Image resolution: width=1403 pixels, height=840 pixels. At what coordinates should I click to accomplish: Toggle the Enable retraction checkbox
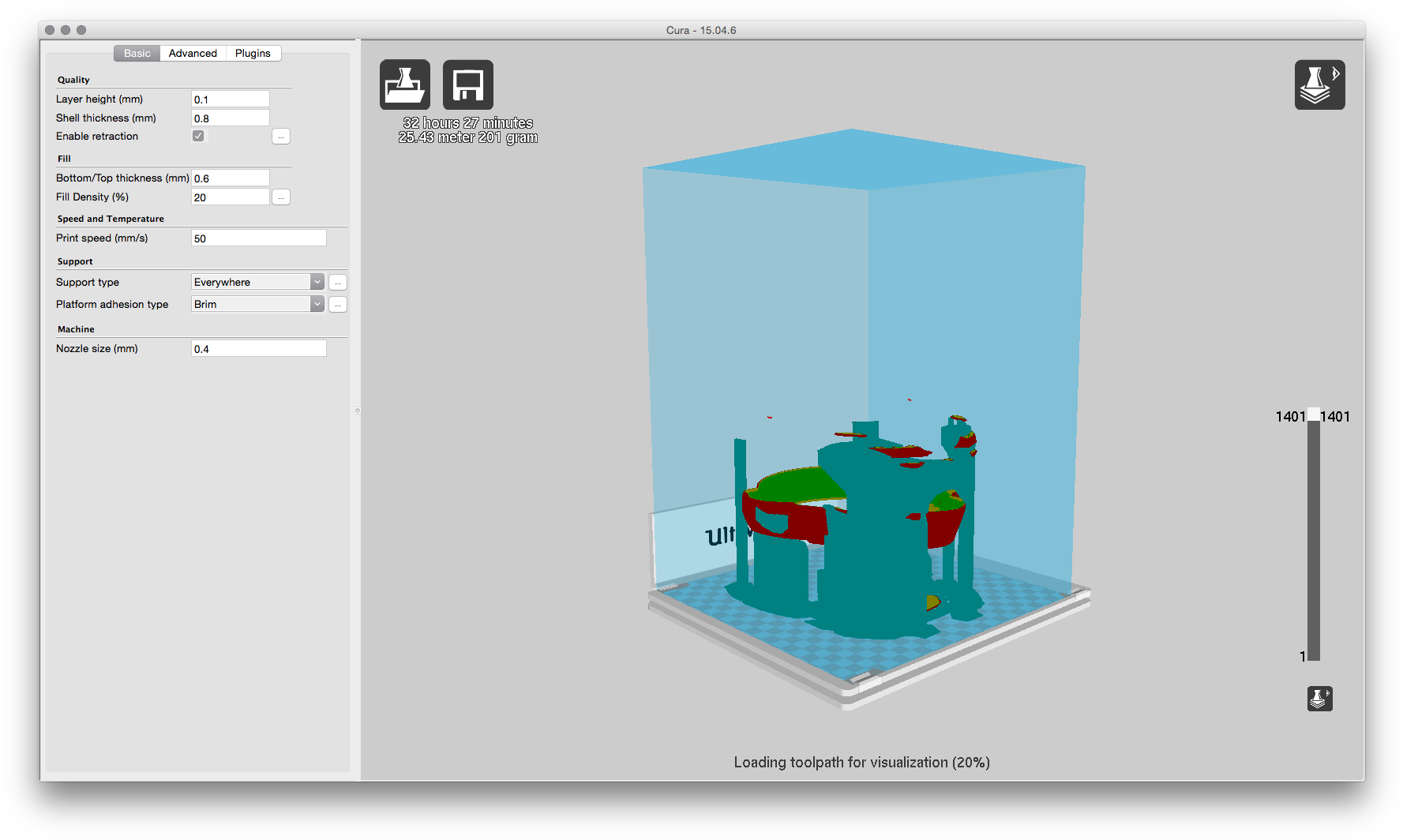198,136
